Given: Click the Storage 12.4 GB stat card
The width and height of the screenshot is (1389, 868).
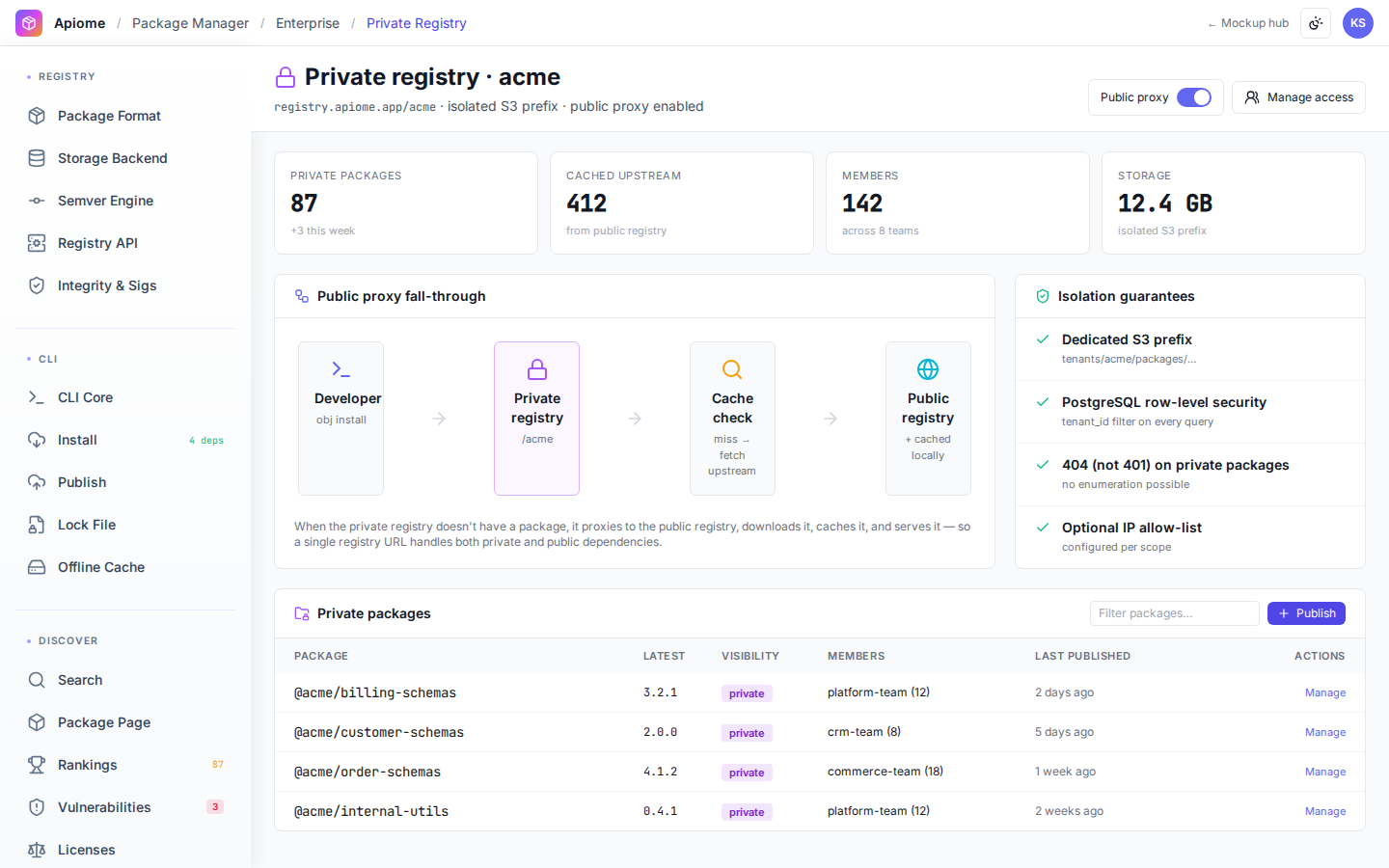Looking at the screenshot, I should [1234, 203].
